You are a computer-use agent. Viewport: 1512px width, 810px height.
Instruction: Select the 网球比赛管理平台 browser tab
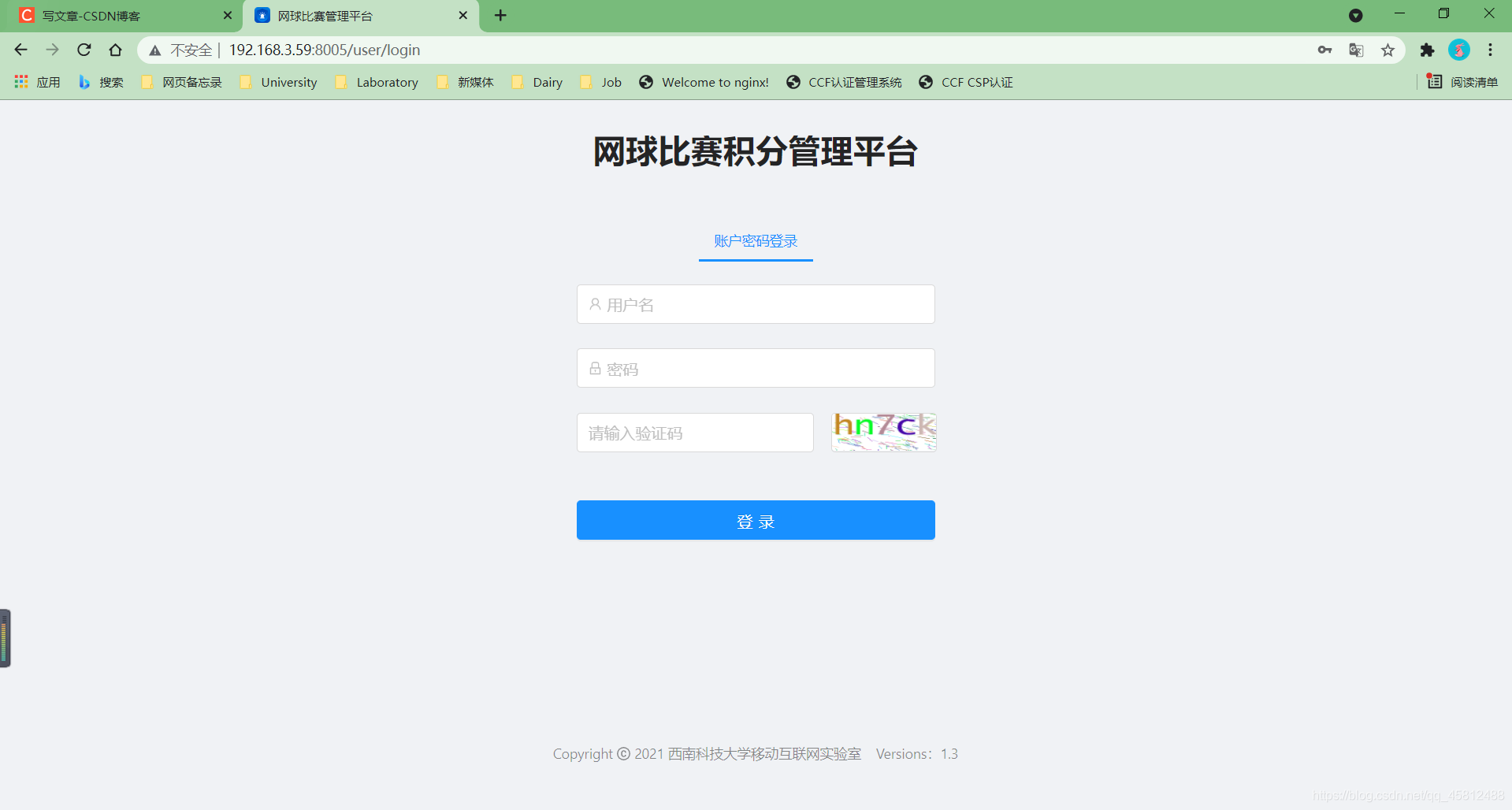click(x=362, y=16)
